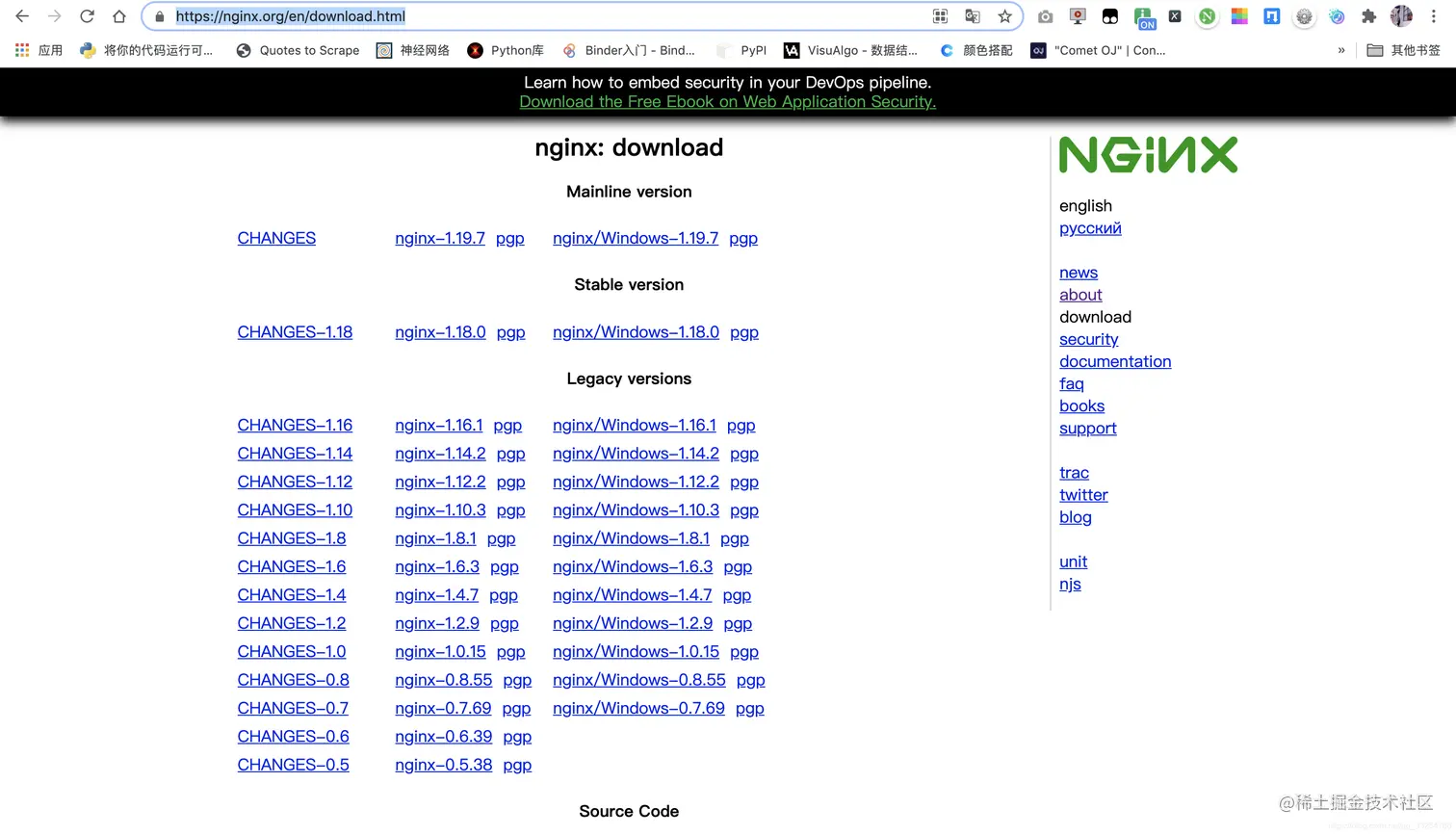Click the camera screenshot extension icon
1456x835 pixels.
point(1046,16)
